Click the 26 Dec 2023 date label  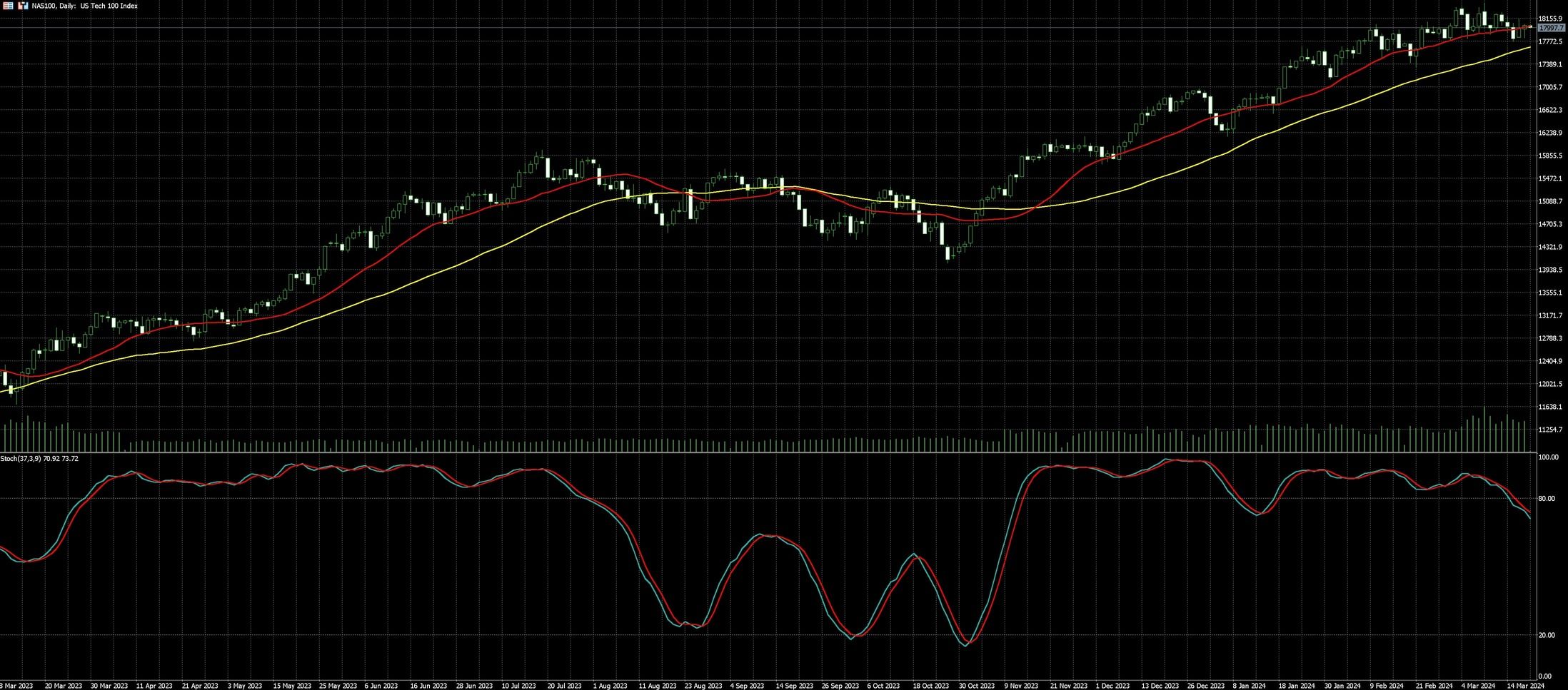pos(1205,686)
